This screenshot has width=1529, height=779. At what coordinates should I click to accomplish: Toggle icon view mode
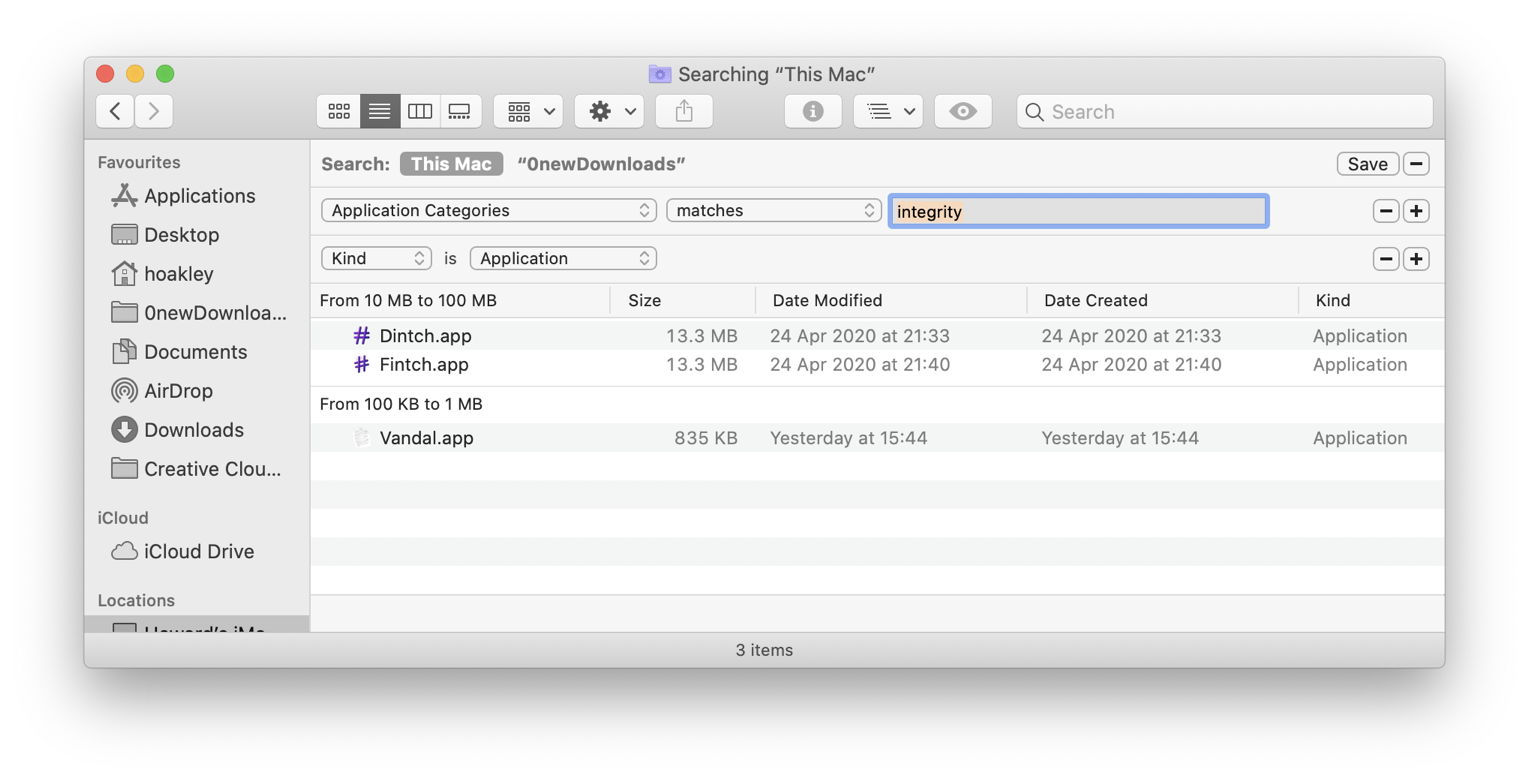[x=338, y=111]
